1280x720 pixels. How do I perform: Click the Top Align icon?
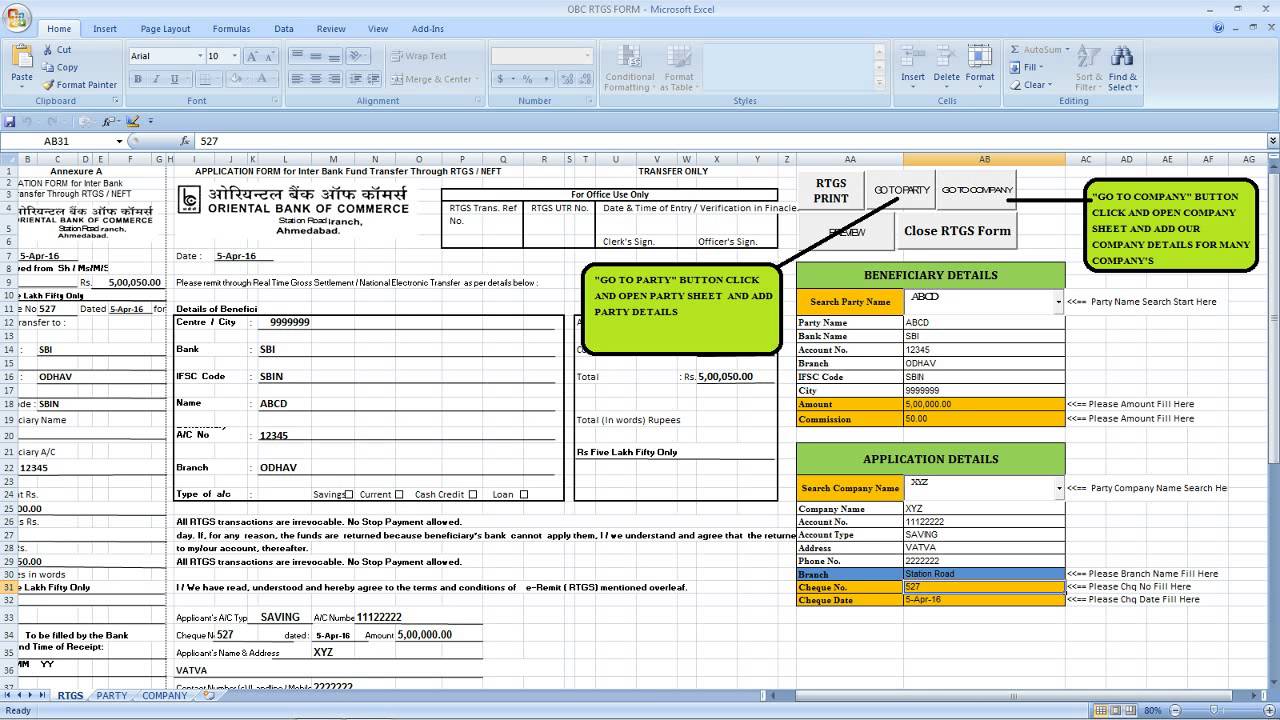(x=297, y=56)
